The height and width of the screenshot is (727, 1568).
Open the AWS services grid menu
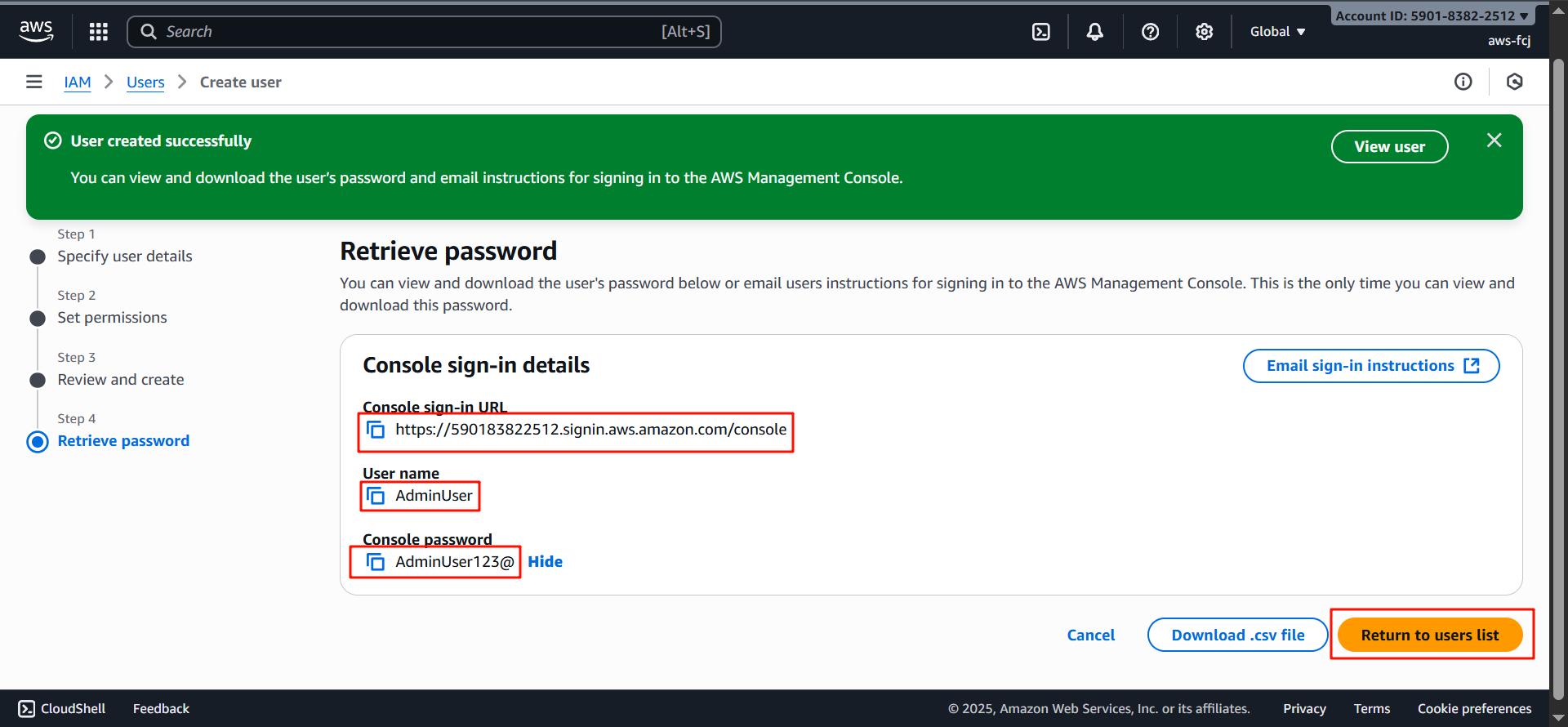click(99, 32)
